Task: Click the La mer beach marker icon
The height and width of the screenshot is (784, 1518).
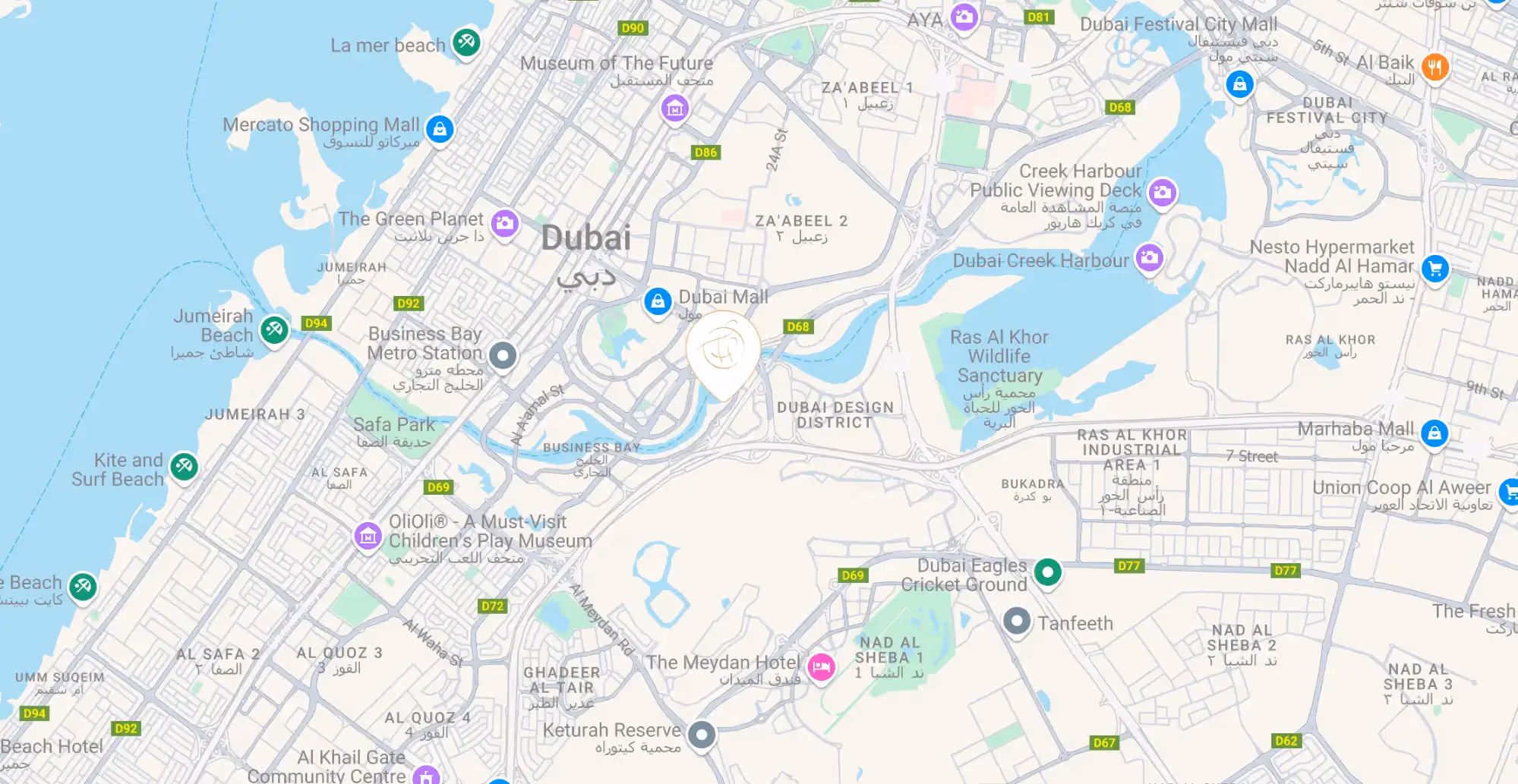Action: tap(466, 41)
